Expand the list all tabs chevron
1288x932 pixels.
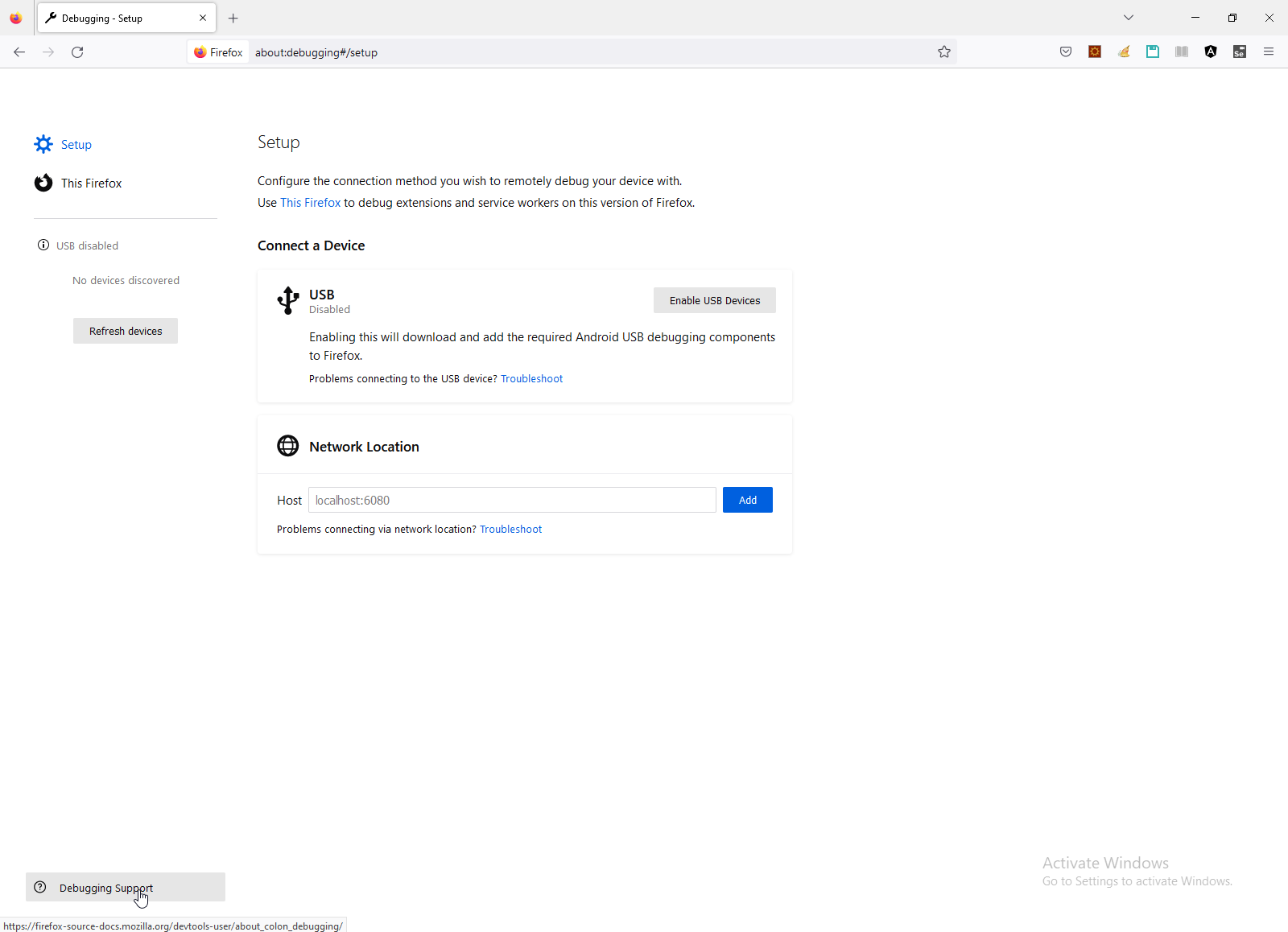point(1129,18)
